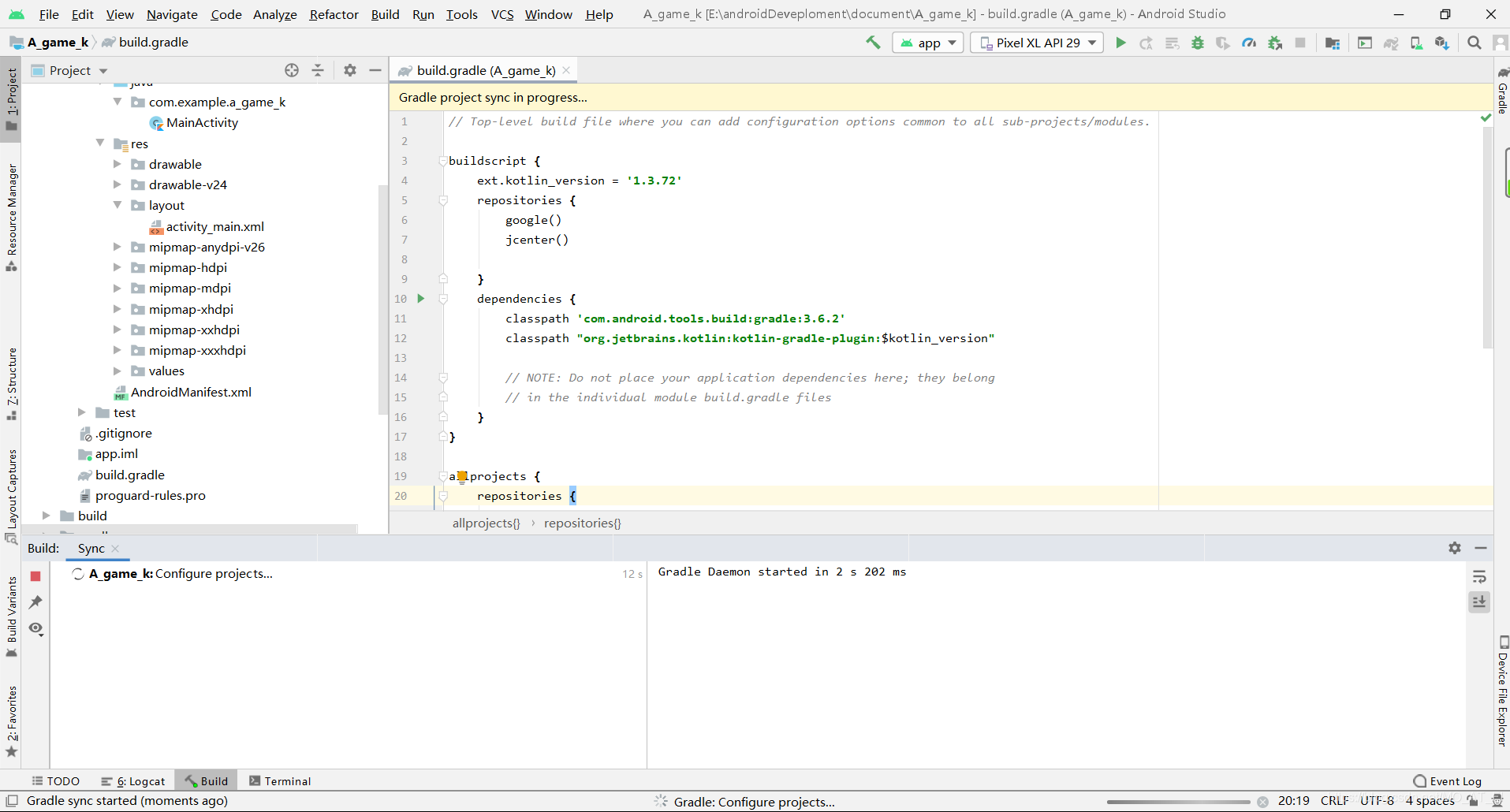Click the pin tab icon in Build panel
Image resolution: width=1510 pixels, height=812 pixels.
coord(35,602)
